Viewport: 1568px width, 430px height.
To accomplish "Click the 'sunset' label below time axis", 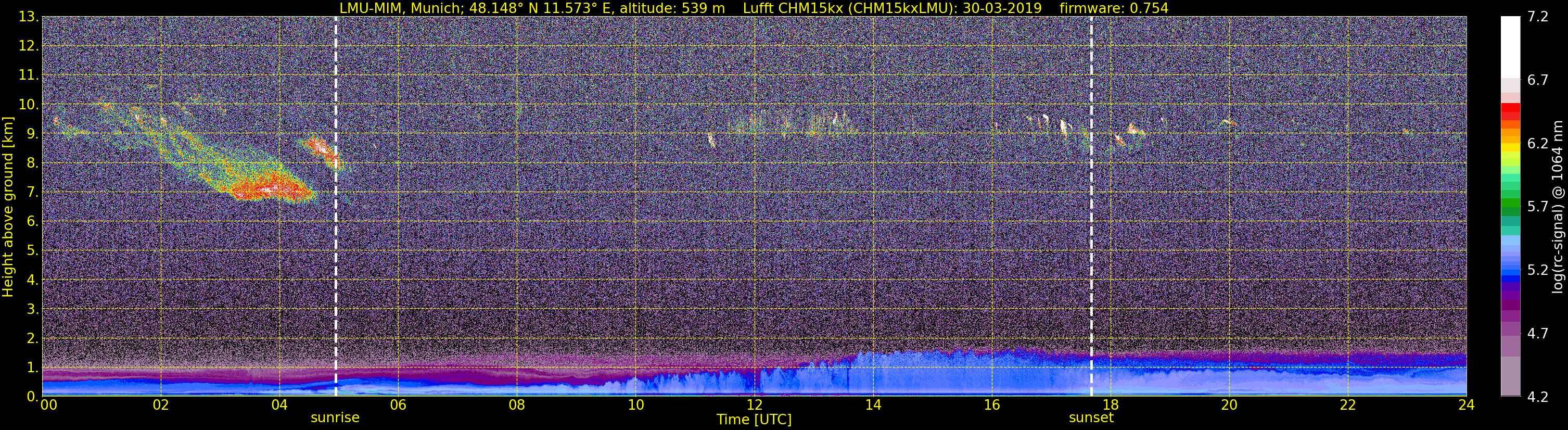I will [1091, 418].
